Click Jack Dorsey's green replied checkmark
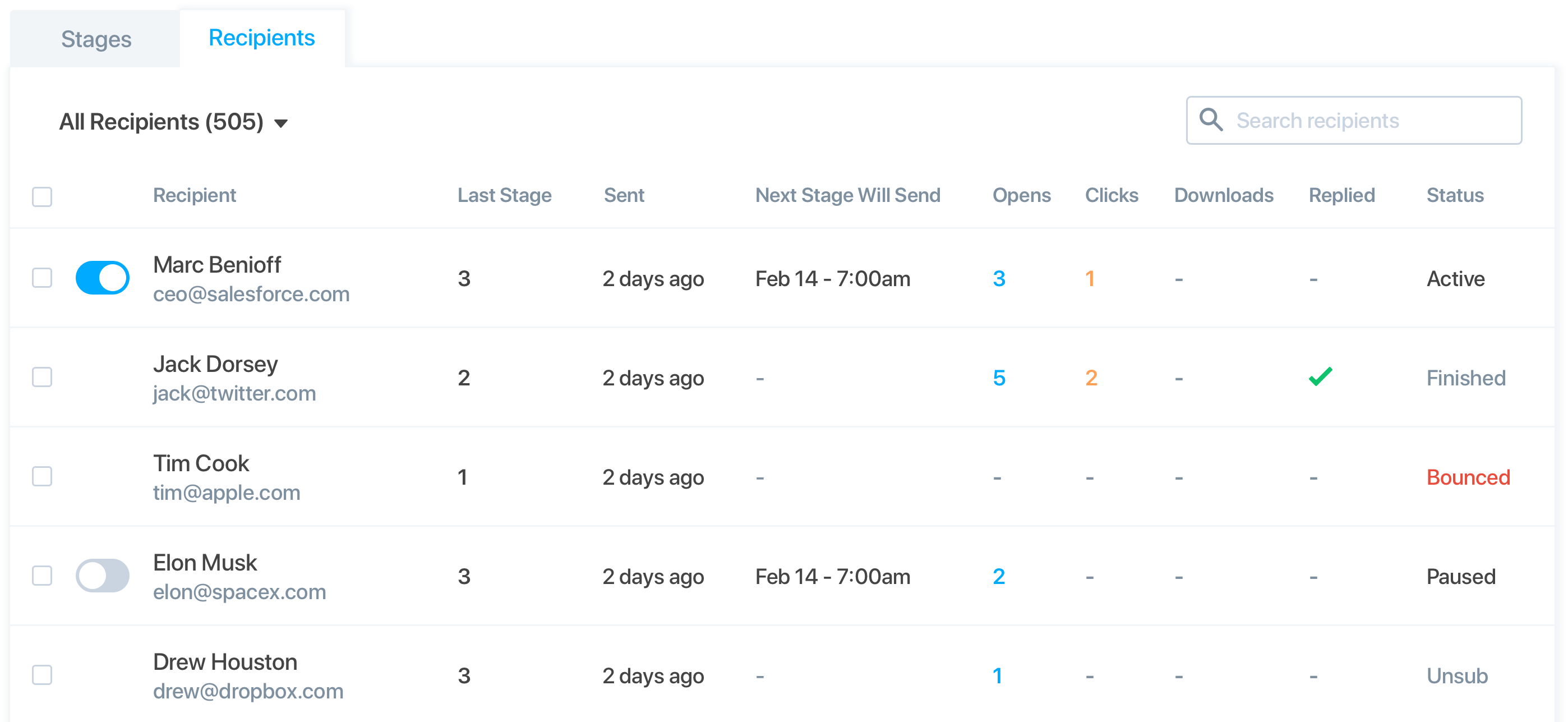 coord(1320,378)
